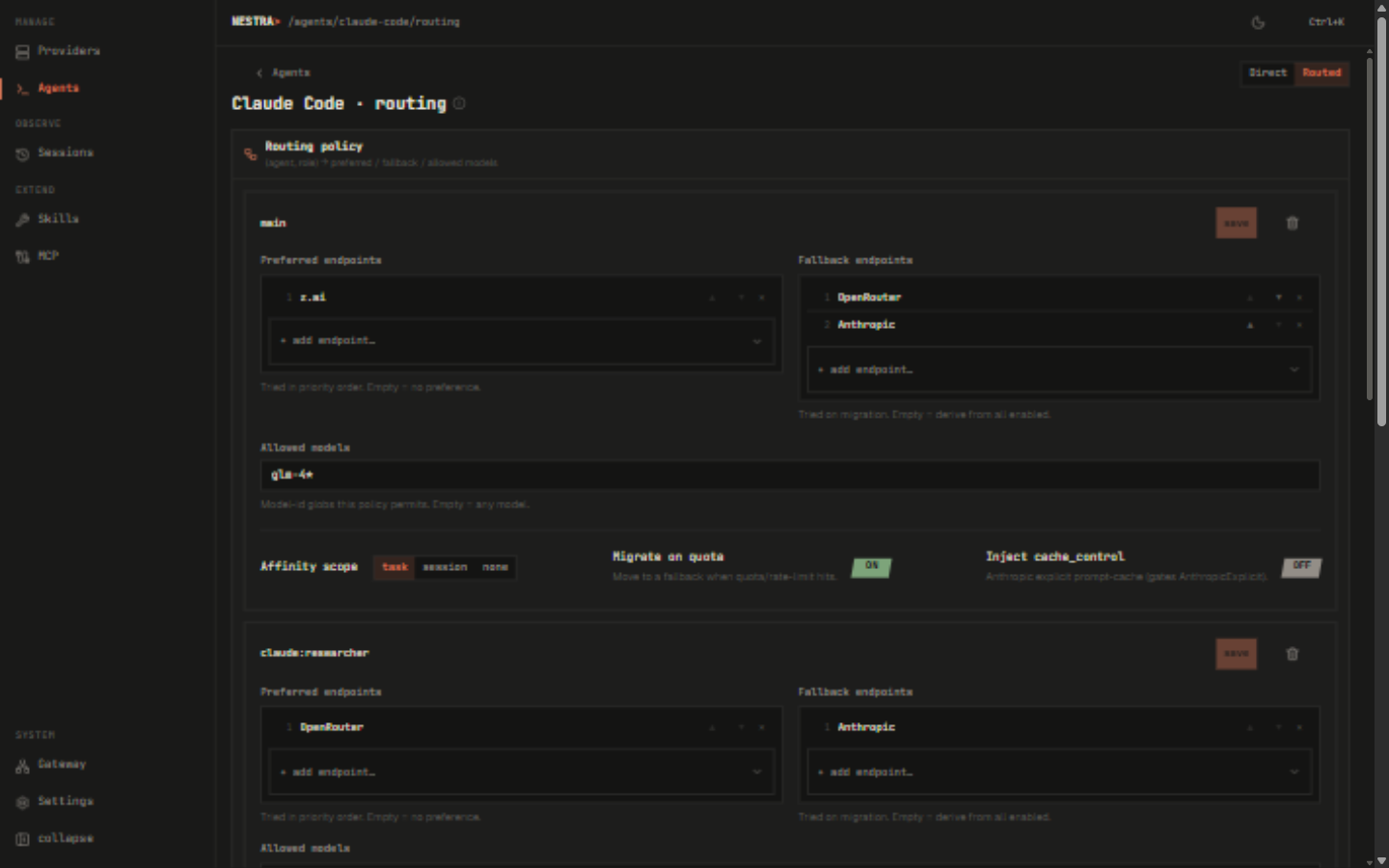Click the Claude Code routing page title
The width and height of the screenshot is (1389, 868).
[x=339, y=103]
